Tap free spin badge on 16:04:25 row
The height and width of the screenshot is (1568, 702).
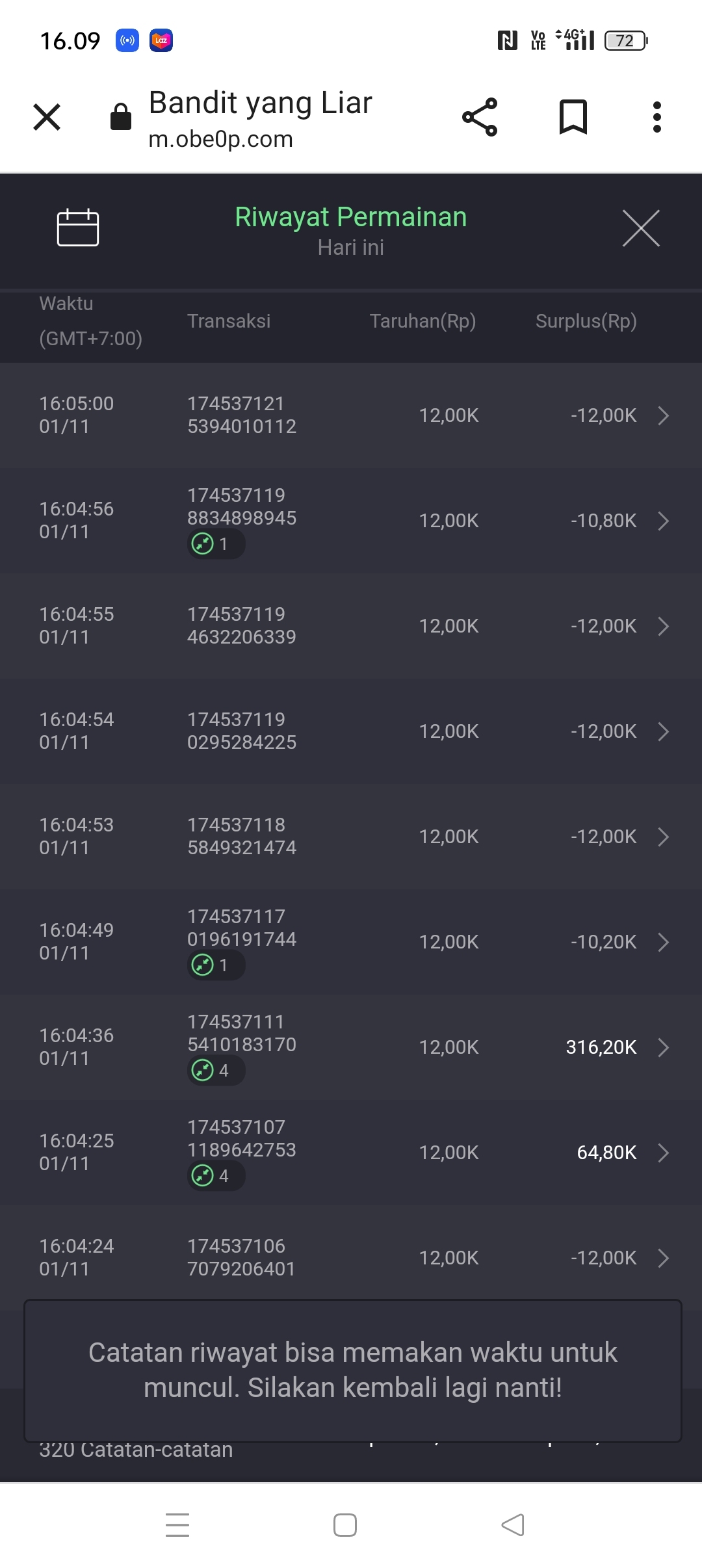tap(215, 1175)
